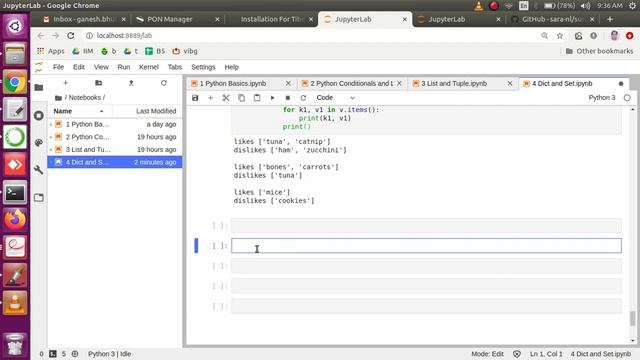The width and height of the screenshot is (640, 360).
Task: Open the Edit menu
Action: point(79,67)
